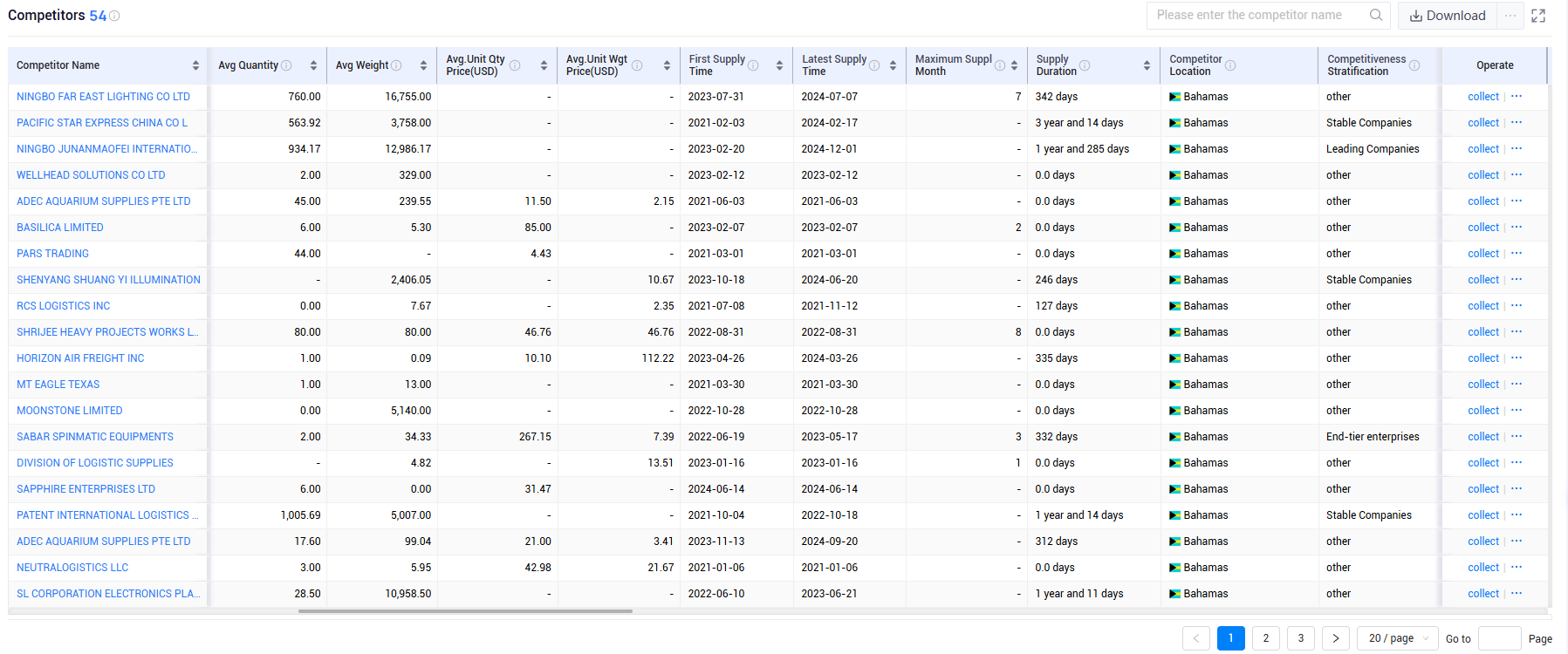Click the info icon beside Avg Quantity
This screenshot has height=654, width=1568.
click(286, 65)
